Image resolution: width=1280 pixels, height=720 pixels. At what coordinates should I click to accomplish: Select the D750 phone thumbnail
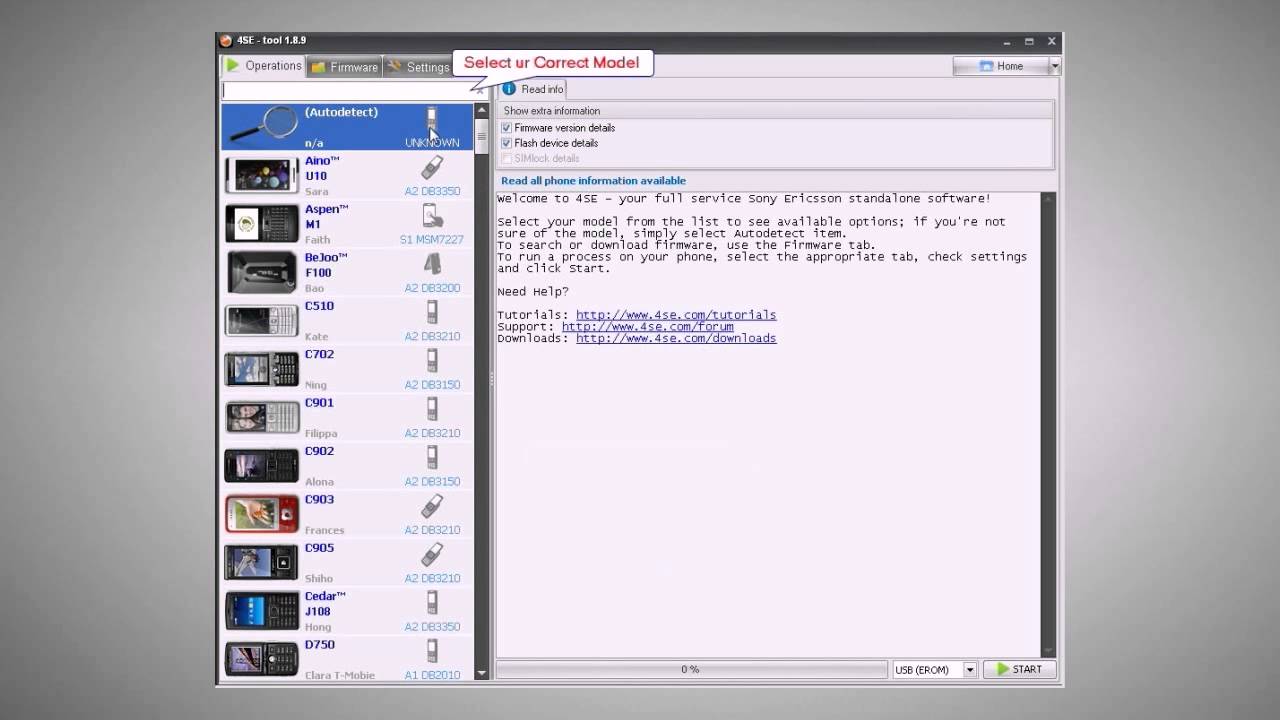tap(262, 659)
